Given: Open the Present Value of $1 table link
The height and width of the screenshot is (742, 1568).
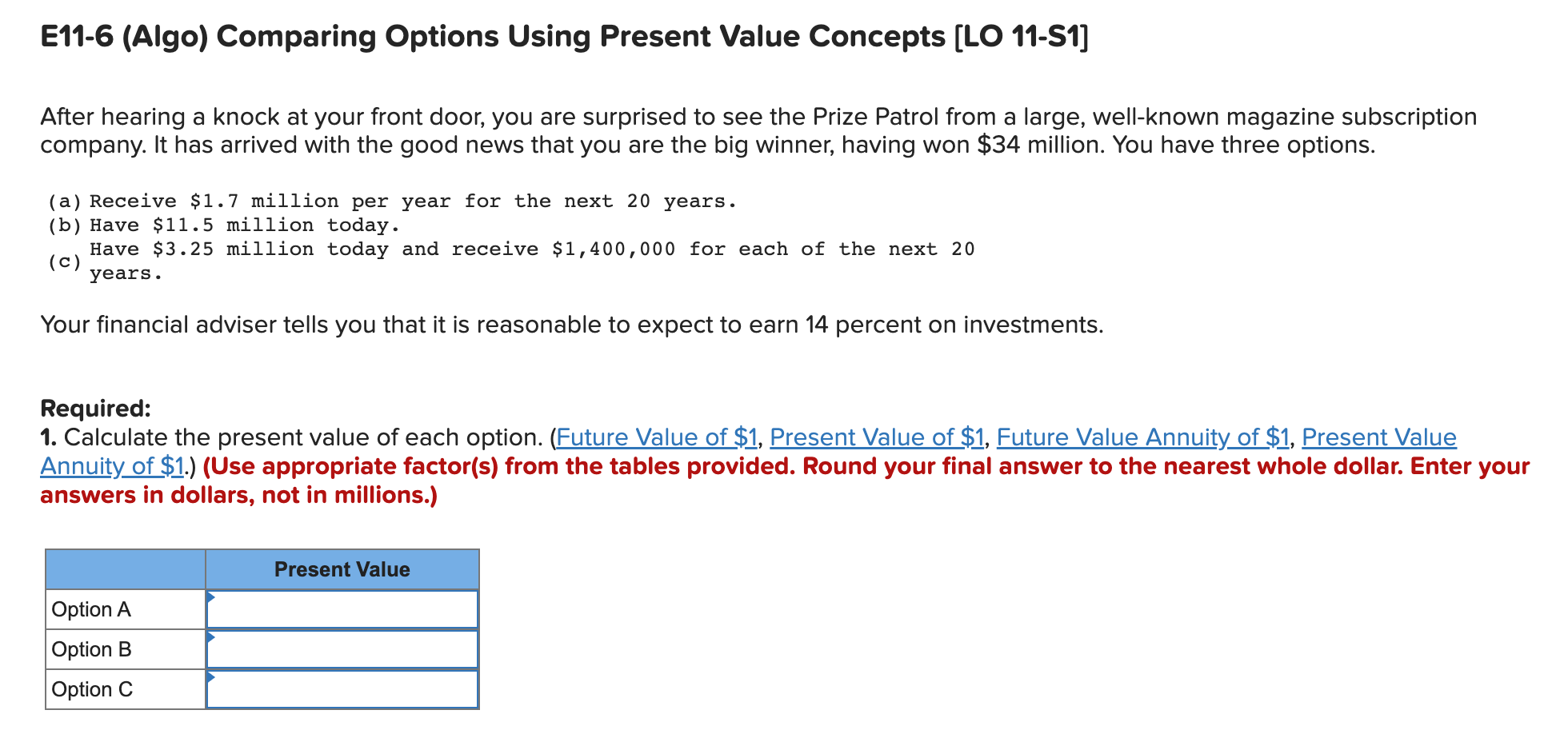Looking at the screenshot, I should [877, 437].
